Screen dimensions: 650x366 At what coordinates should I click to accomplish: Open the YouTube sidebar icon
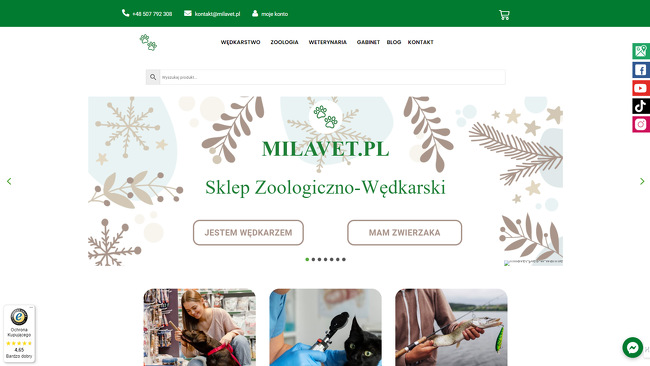point(641,88)
